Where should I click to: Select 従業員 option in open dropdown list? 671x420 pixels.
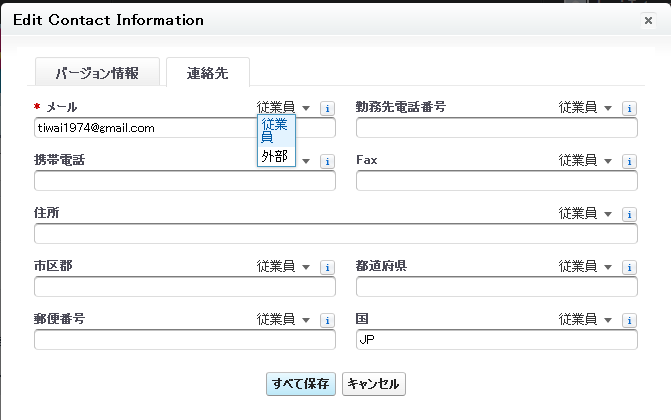(276, 131)
